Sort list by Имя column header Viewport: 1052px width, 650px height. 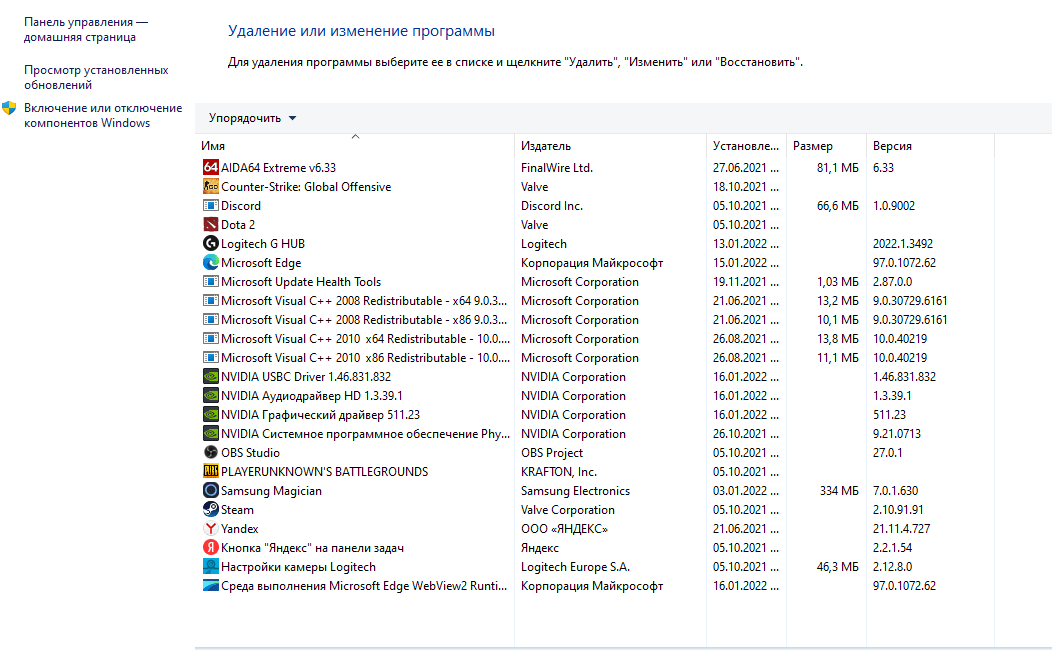[355, 146]
